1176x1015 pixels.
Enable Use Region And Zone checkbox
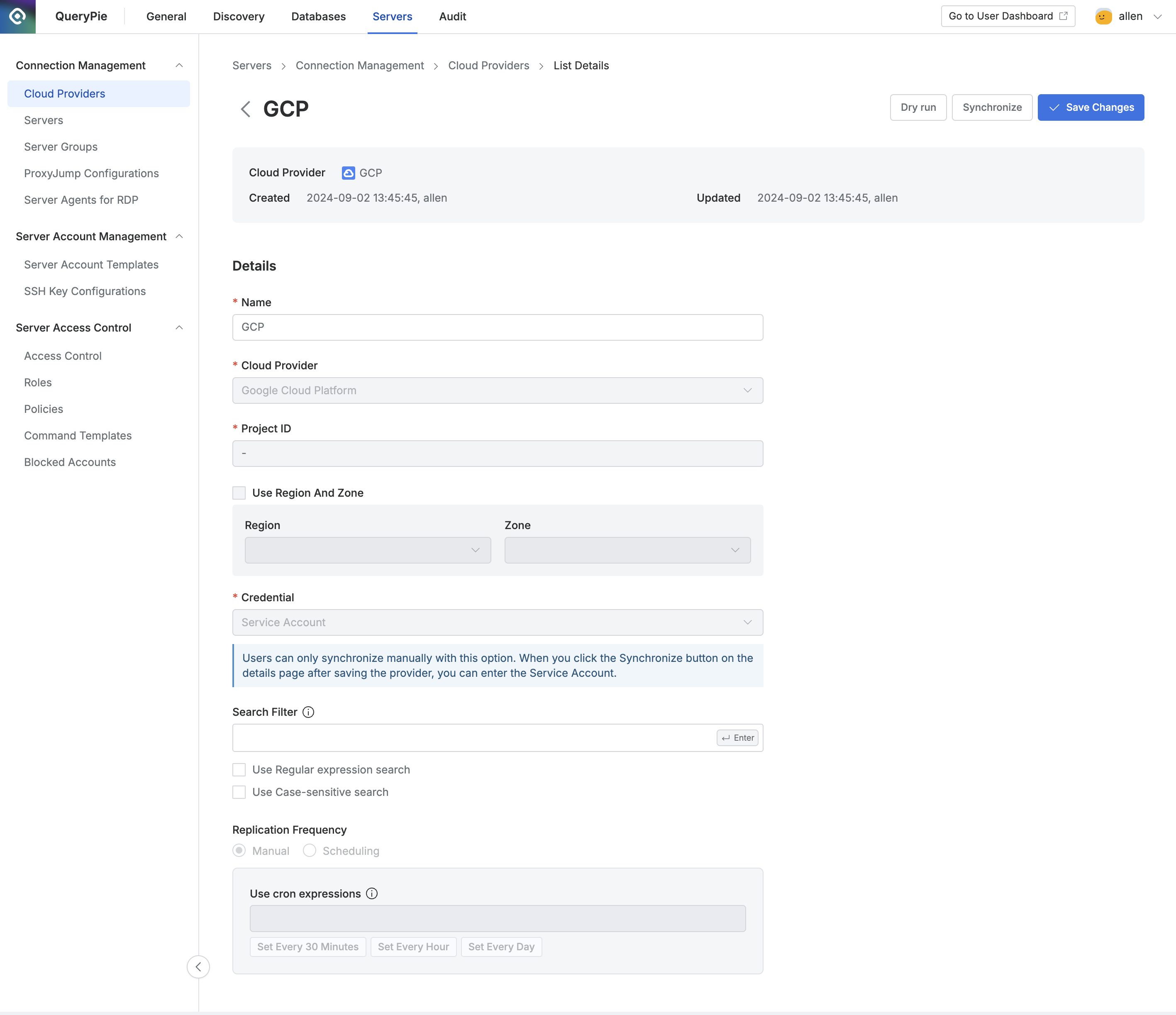pos(239,493)
